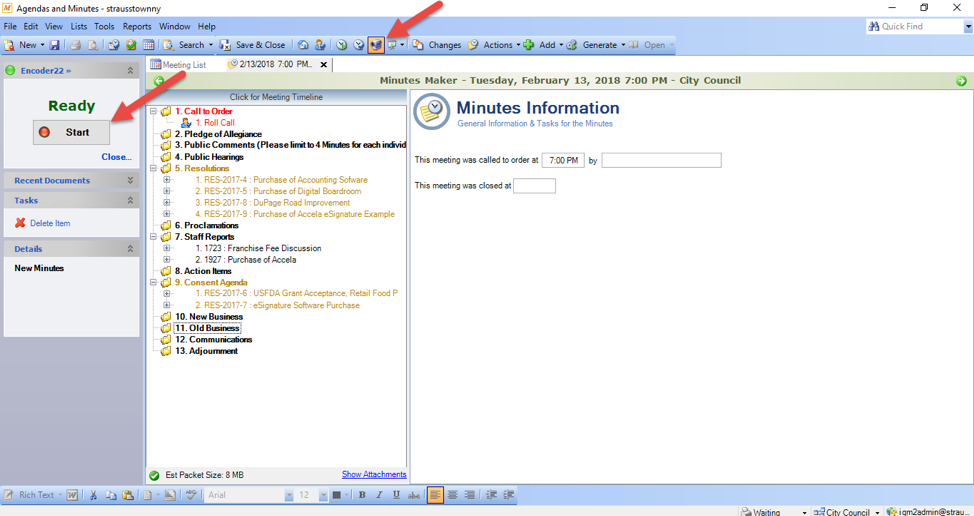Open the font size 12 dropdown
The image size is (974, 516).
tap(323, 495)
